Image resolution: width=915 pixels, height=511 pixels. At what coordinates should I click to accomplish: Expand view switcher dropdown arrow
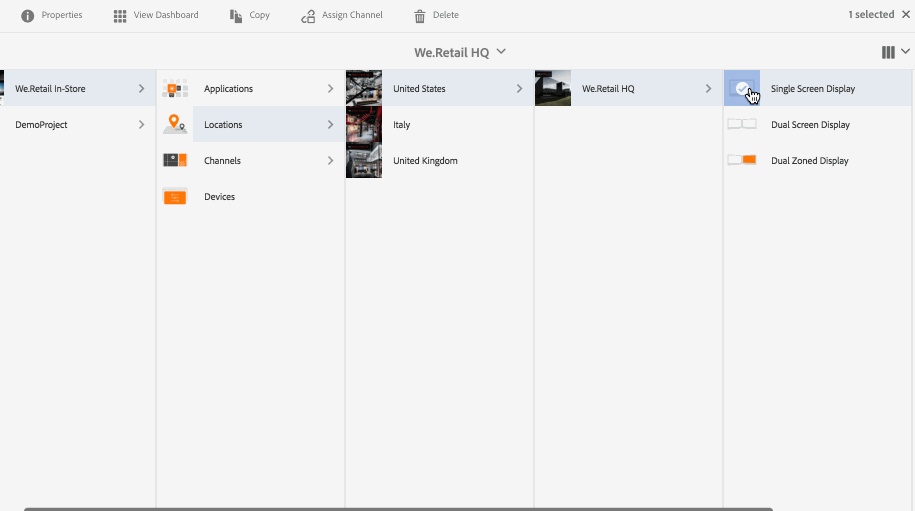pos(905,51)
